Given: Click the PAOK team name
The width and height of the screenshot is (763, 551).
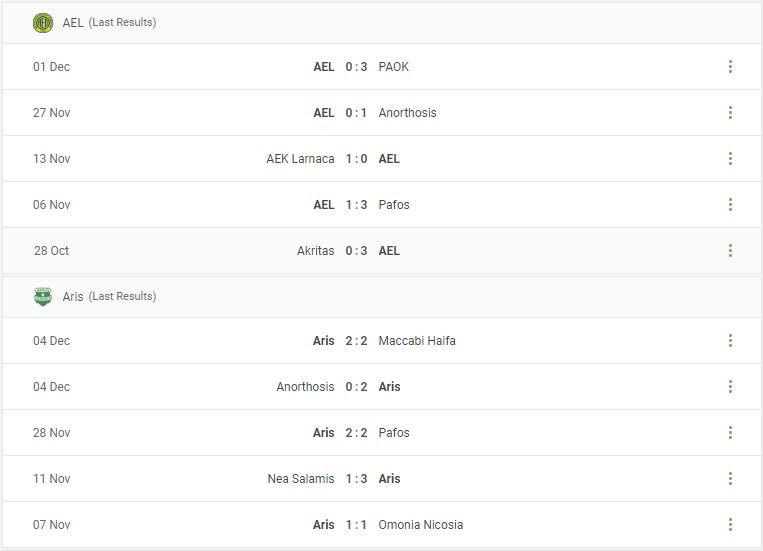Looking at the screenshot, I should [394, 67].
